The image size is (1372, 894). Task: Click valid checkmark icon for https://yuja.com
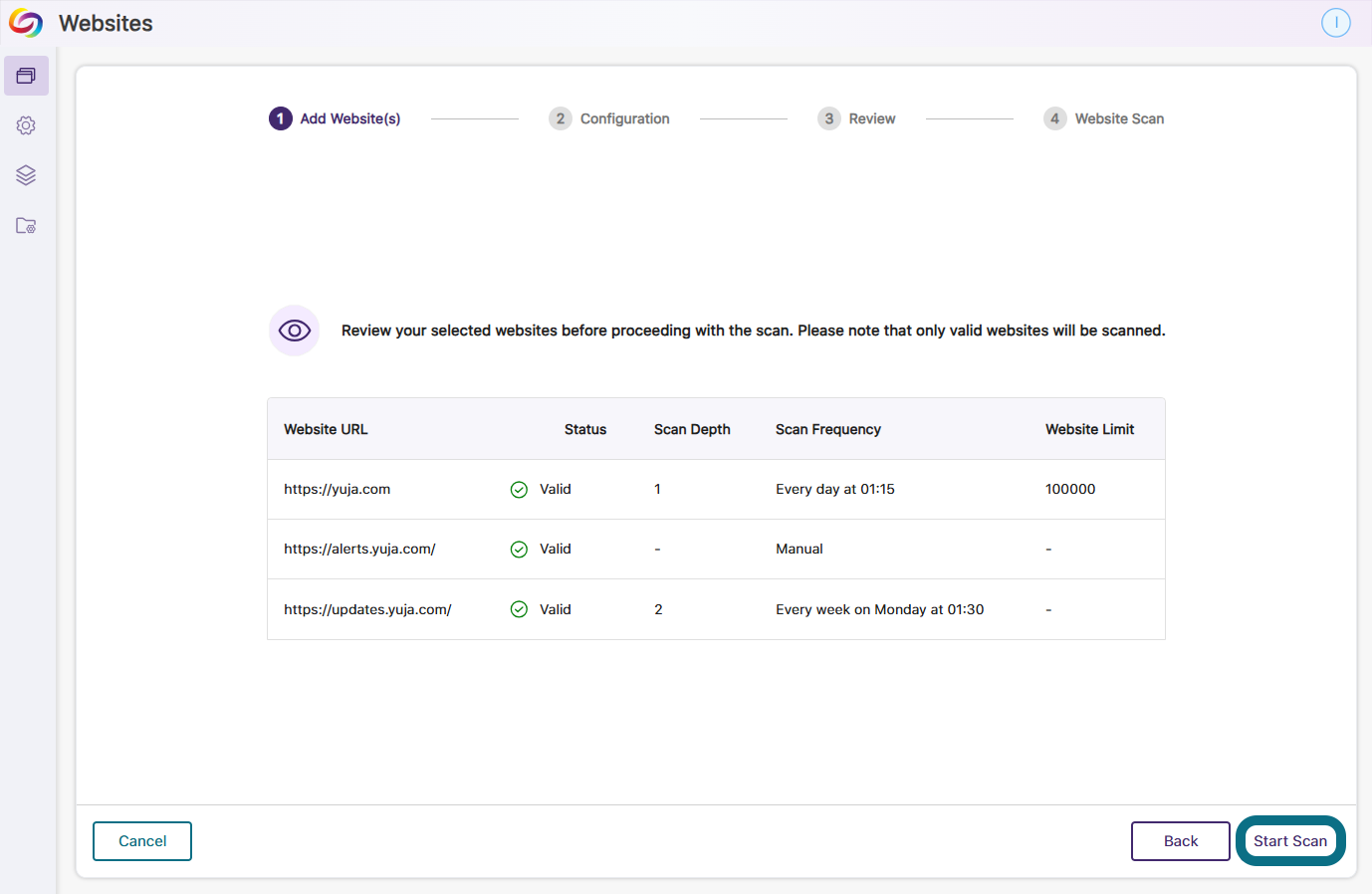[x=519, y=490]
